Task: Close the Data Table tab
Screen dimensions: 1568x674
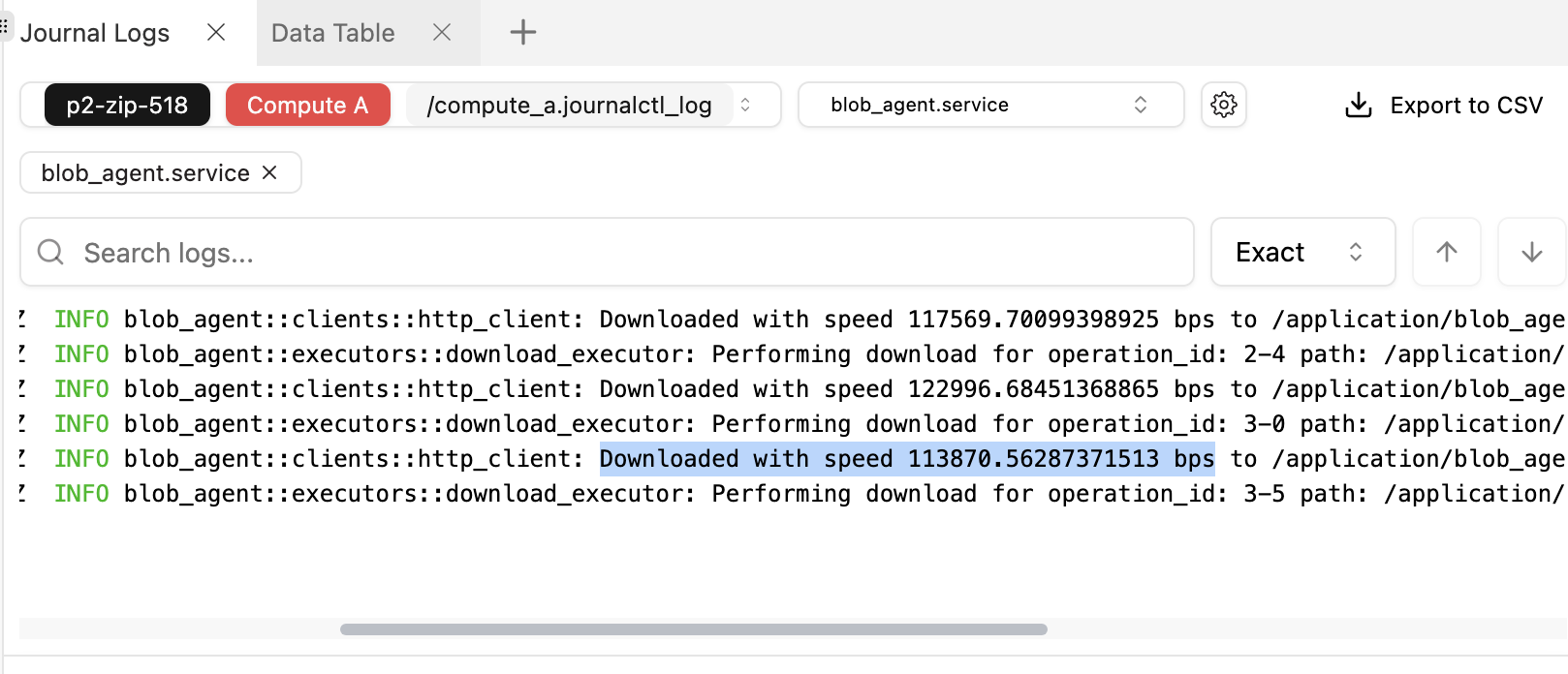Action: 442,33
